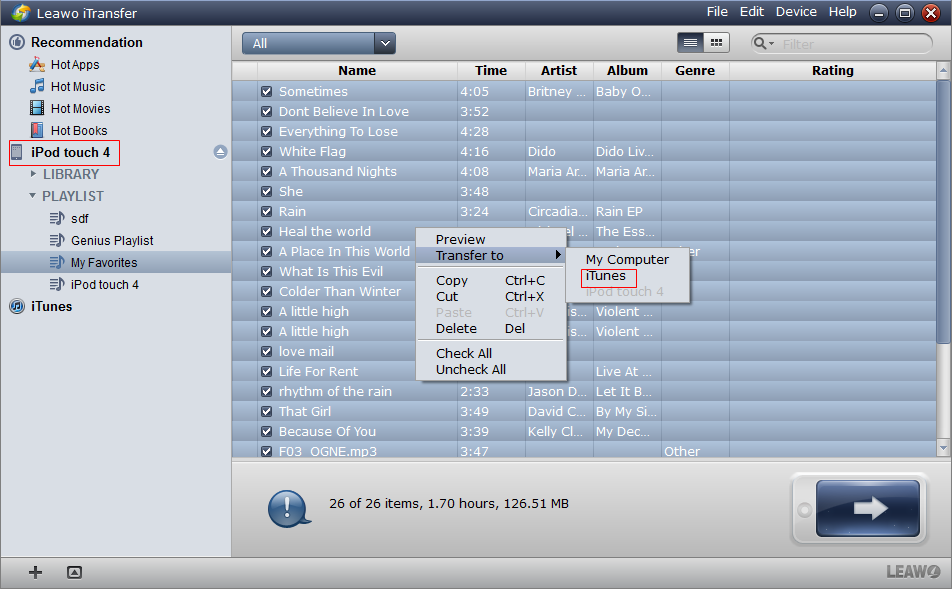
Task: Select the iTunes library in sidebar
Action: click(x=52, y=306)
